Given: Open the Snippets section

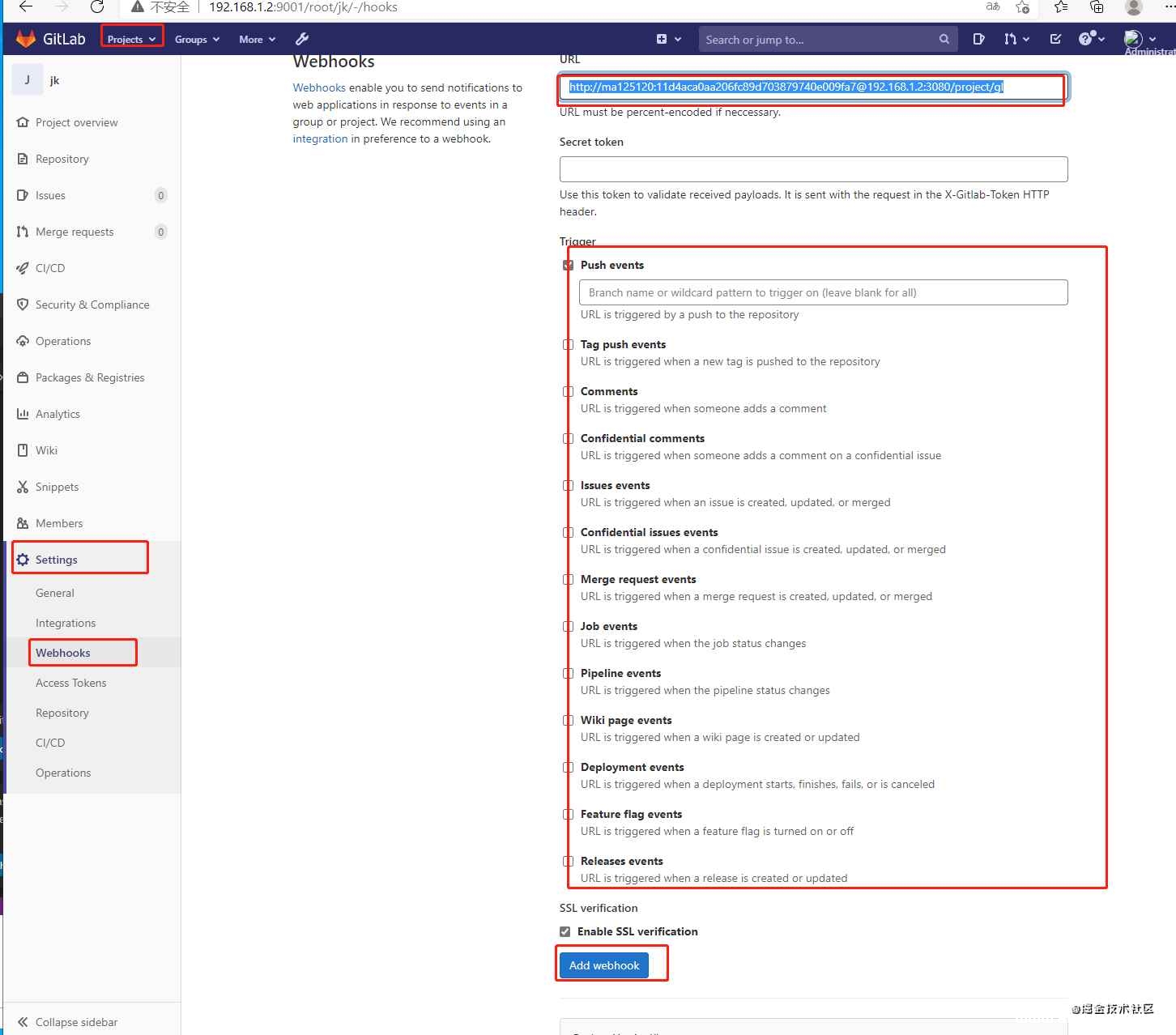Looking at the screenshot, I should [x=57, y=487].
